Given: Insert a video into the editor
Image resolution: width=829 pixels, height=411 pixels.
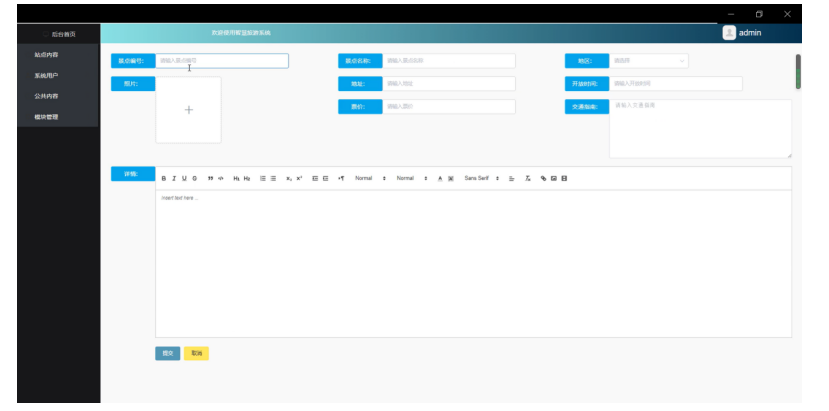Looking at the screenshot, I should (x=564, y=179).
